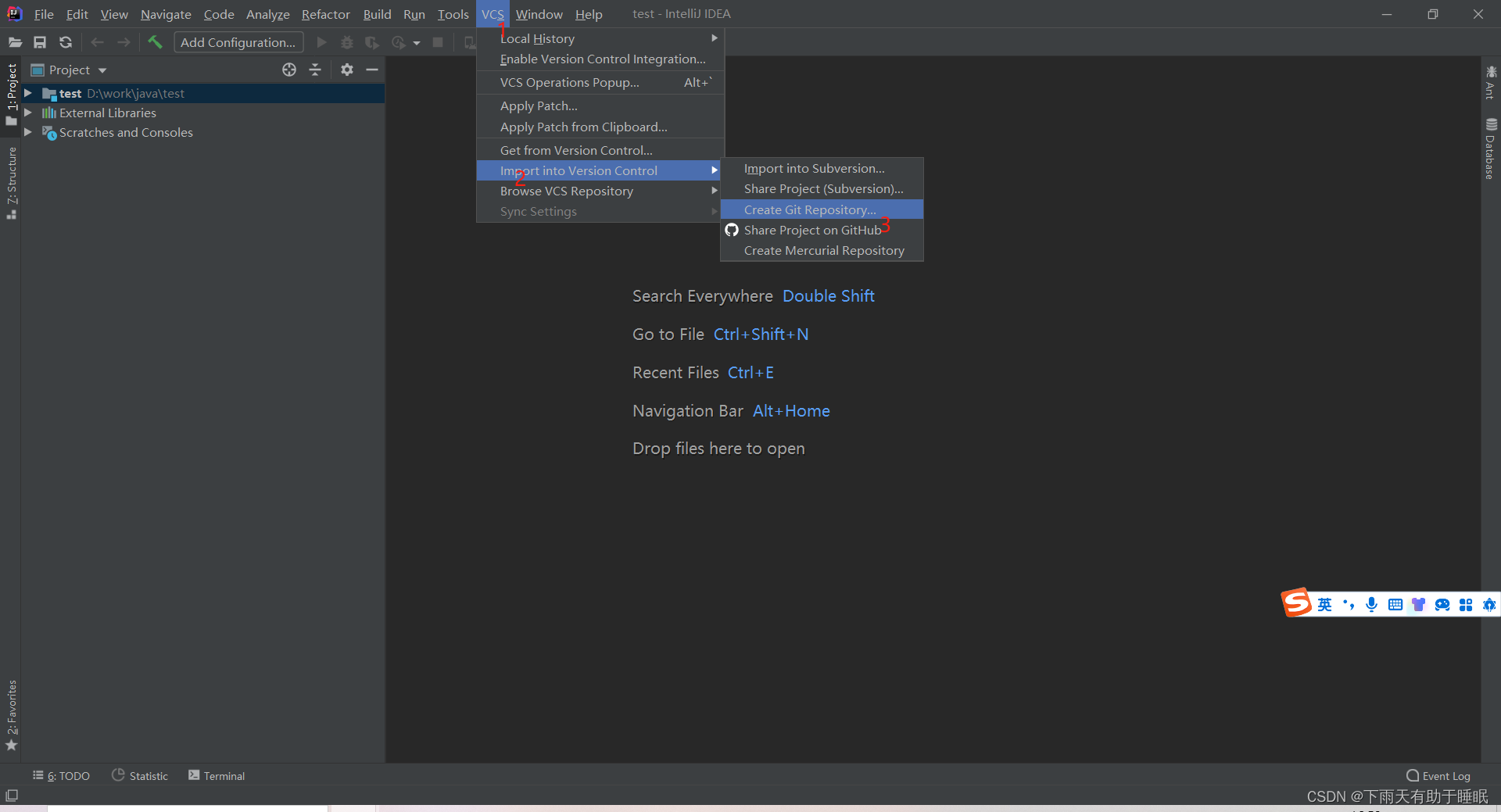Screen dimensions: 1501x812
Task: Open the Event Log panel
Action: coord(1438,775)
